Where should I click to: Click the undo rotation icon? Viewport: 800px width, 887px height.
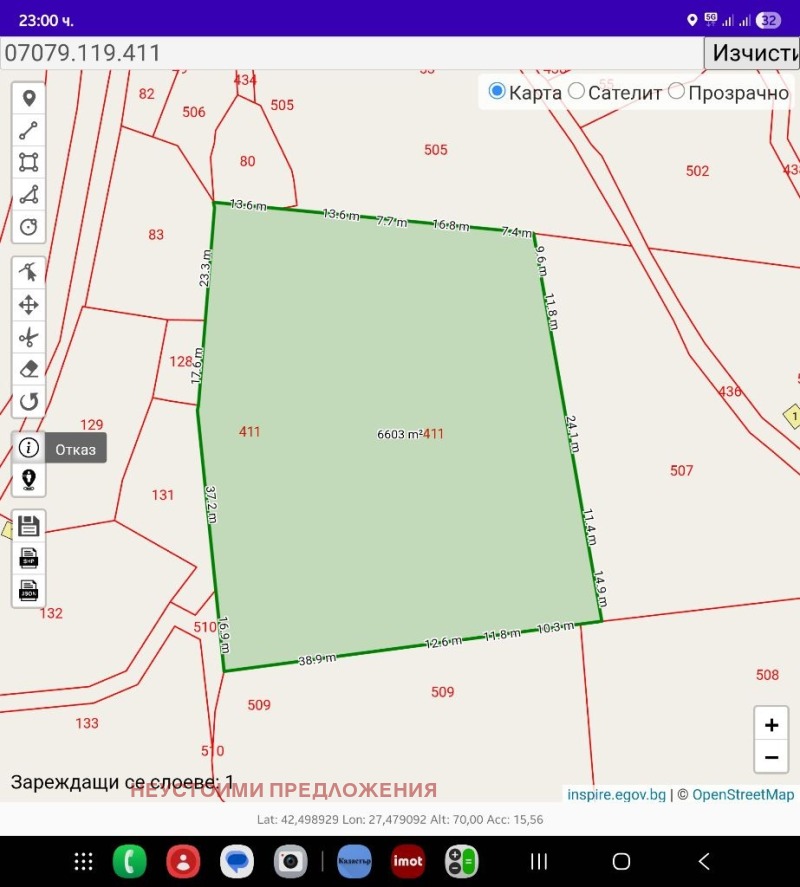28,401
